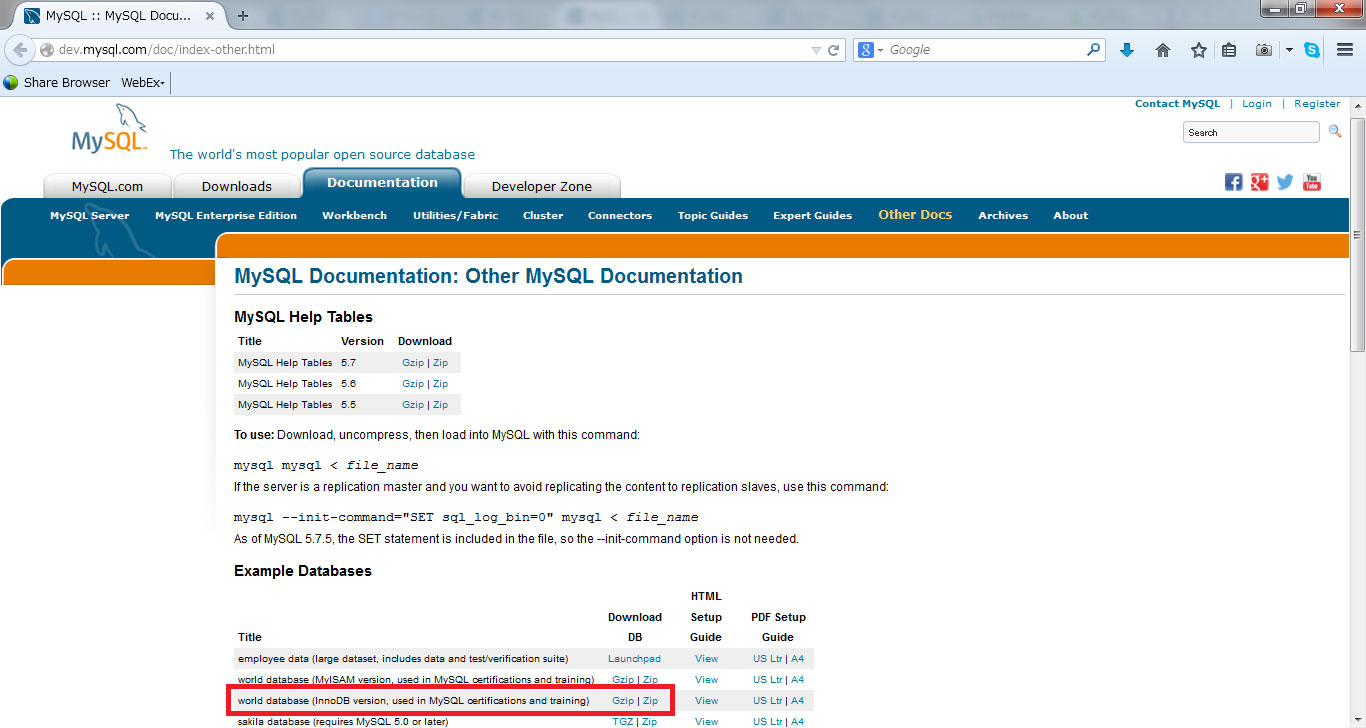Open Connectors nav item
This screenshot has height=728, width=1366.
(x=620, y=215)
